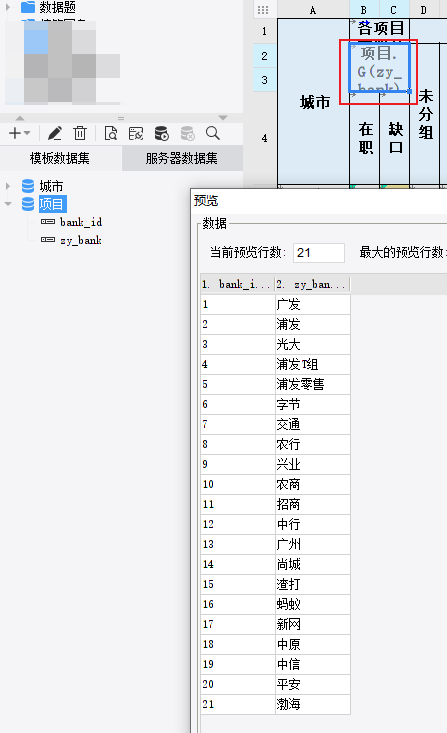Click the 在职 cell
The image size is (447, 733).
(x=365, y=138)
